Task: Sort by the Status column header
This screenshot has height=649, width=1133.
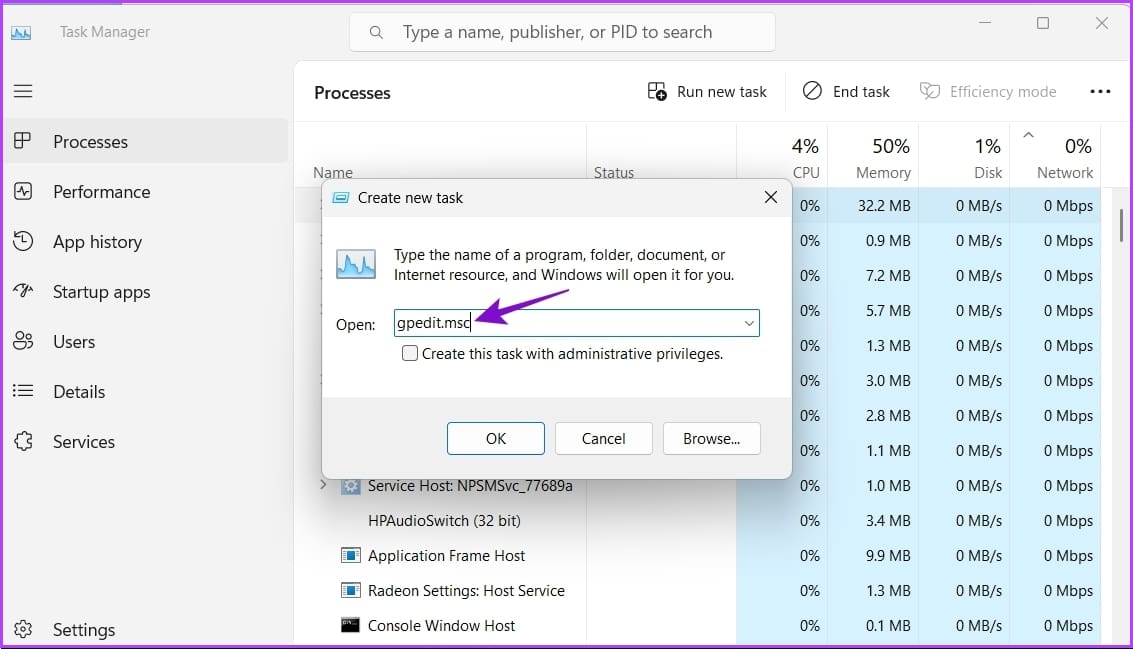Action: click(x=613, y=173)
